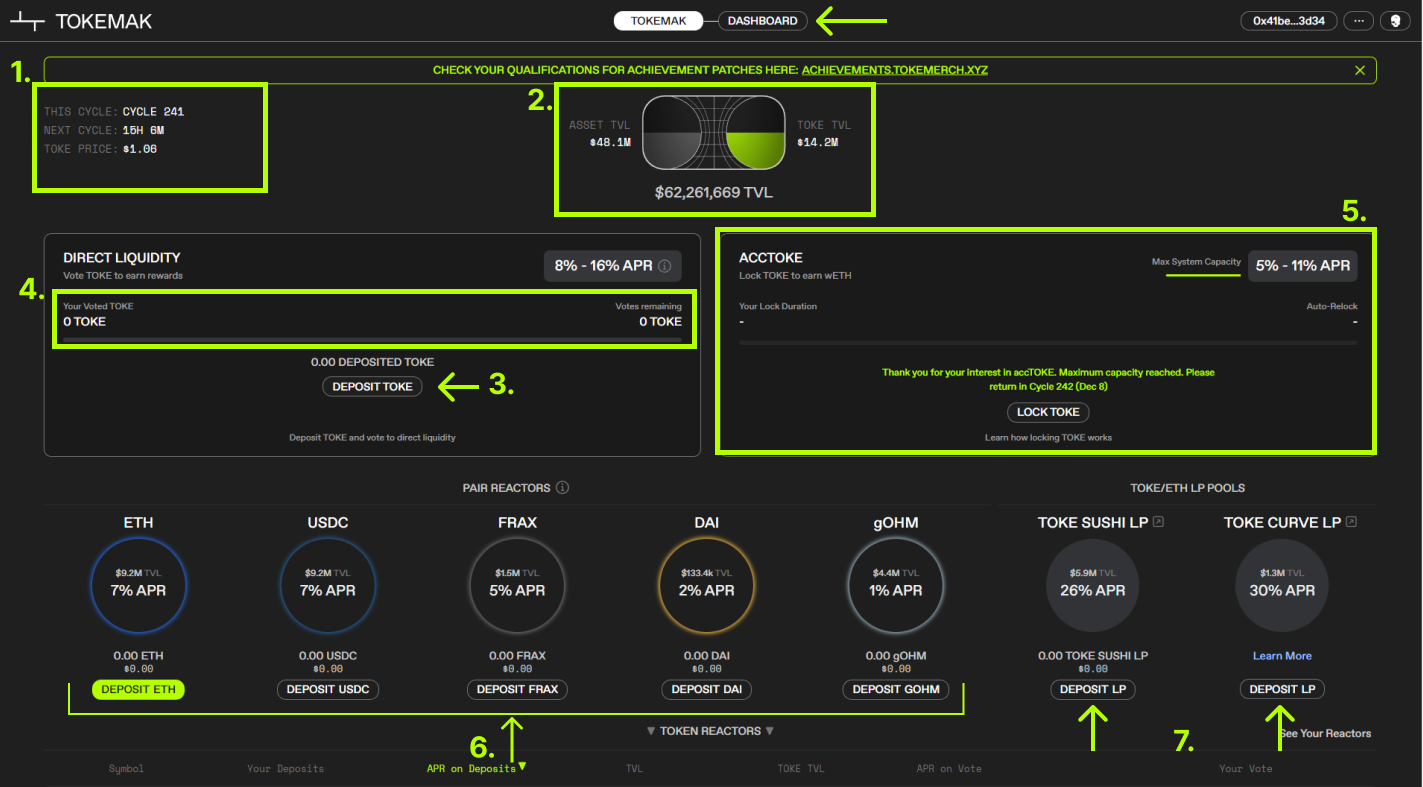Click the TVL capsule graphic
1423x787 pixels.
(713, 133)
